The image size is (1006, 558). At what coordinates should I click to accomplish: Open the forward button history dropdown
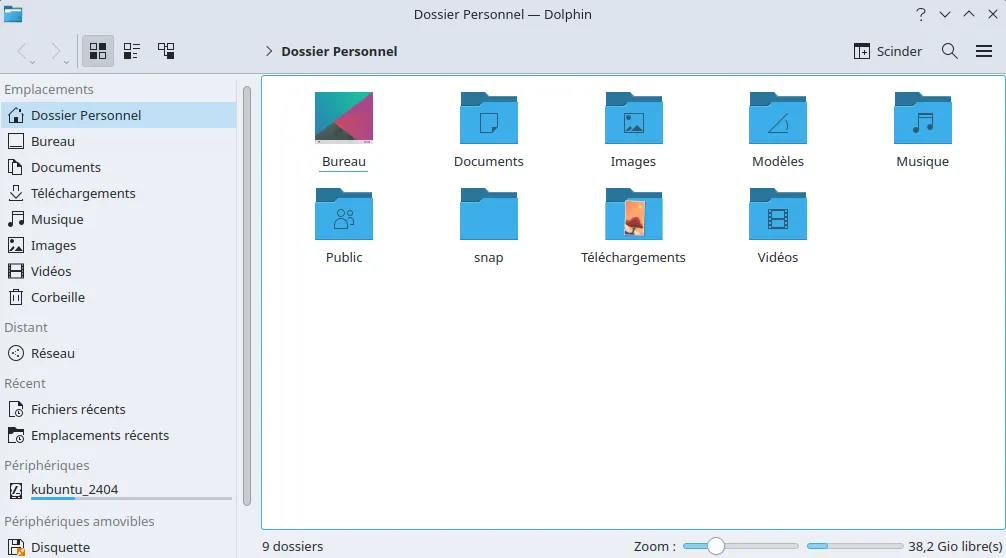click(x=66, y=62)
